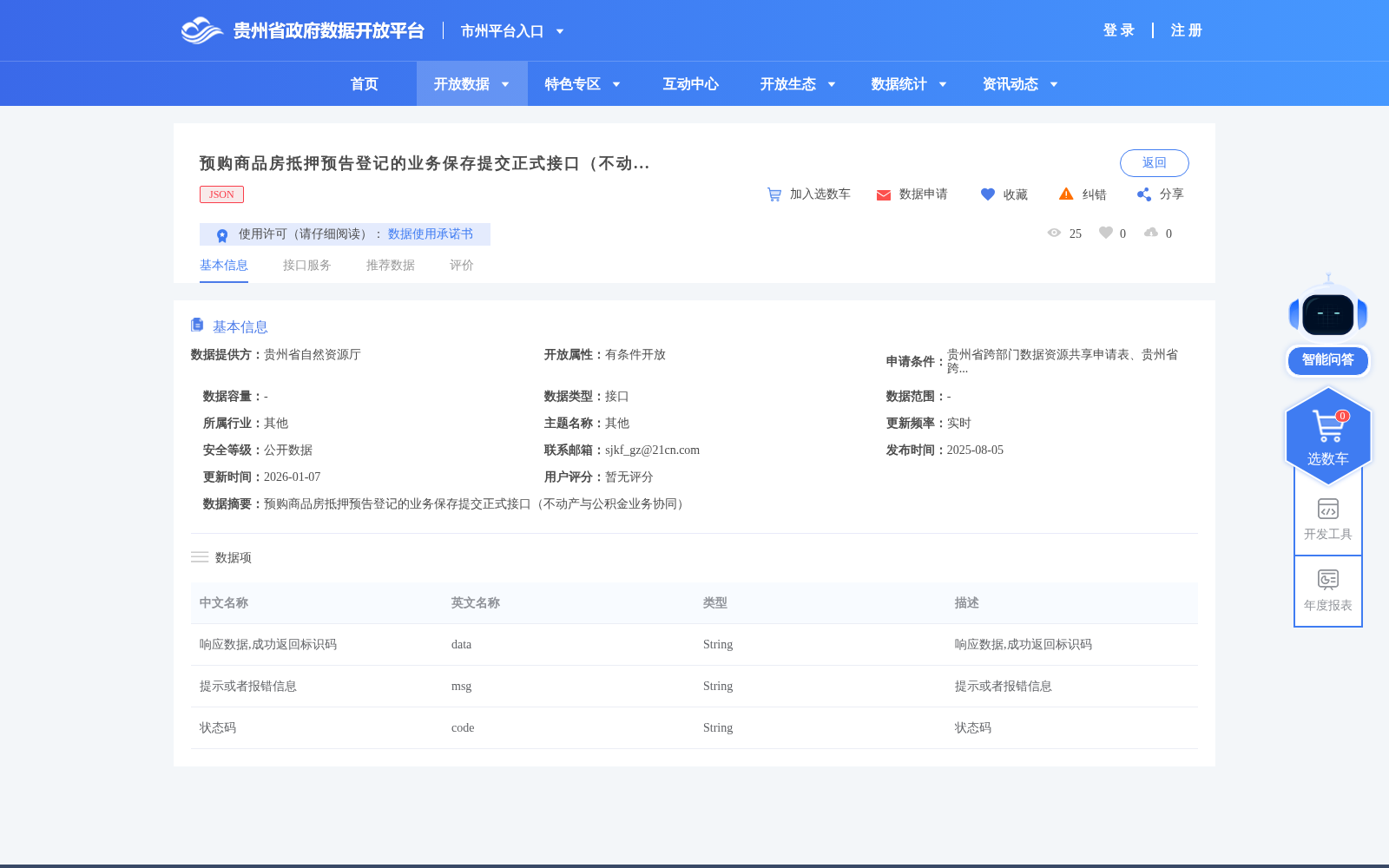Click the cloud download count icon
The image size is (1389, 868).
(x=1151, y=233)
